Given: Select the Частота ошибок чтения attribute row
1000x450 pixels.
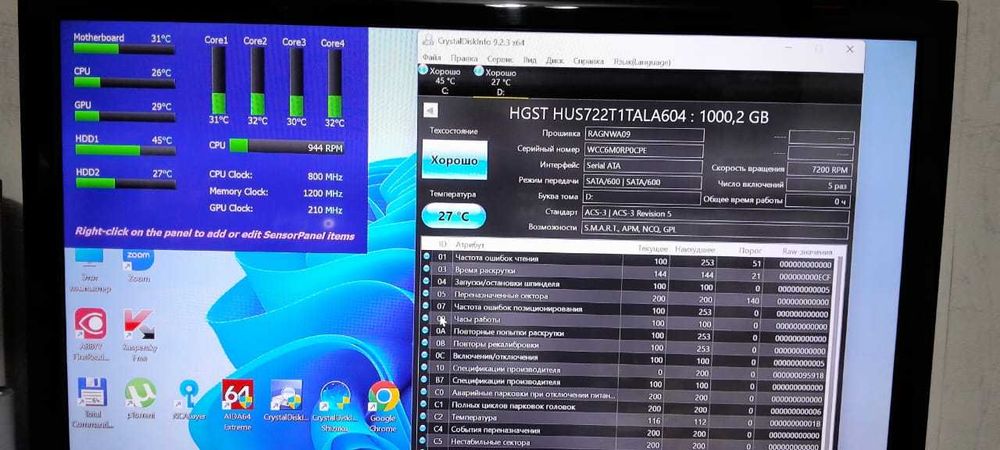Looking at the screenshot, I should point(631,258).
